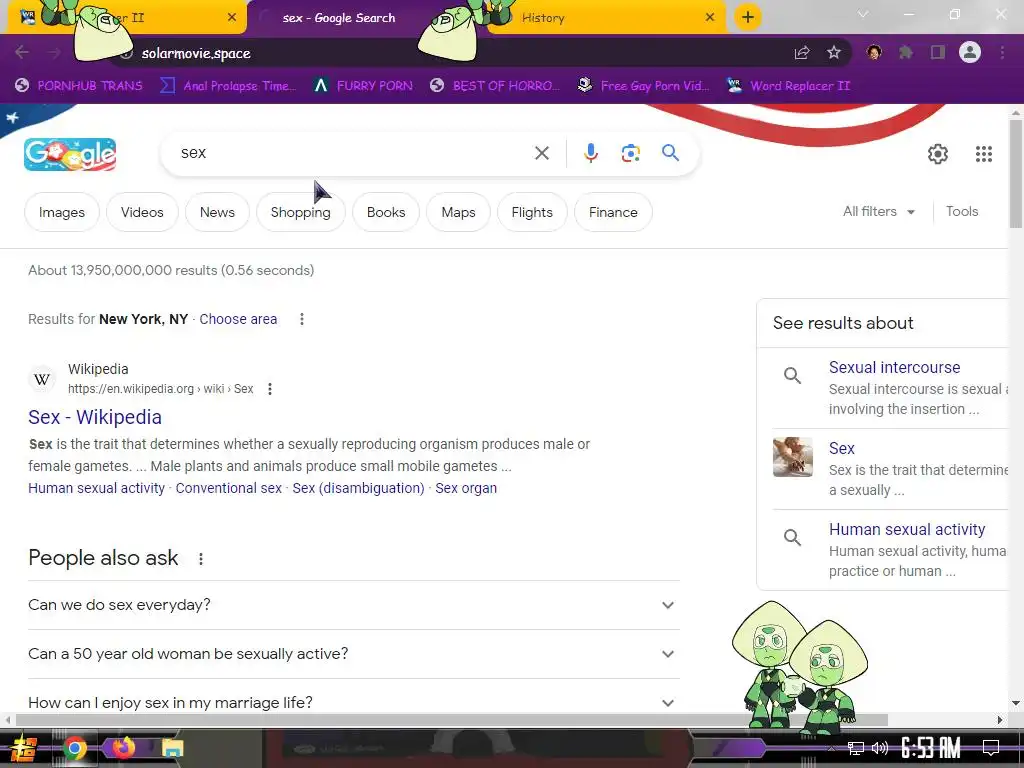
Task: Open the Sex organ sitelink
Action: (x=466, y=488)
